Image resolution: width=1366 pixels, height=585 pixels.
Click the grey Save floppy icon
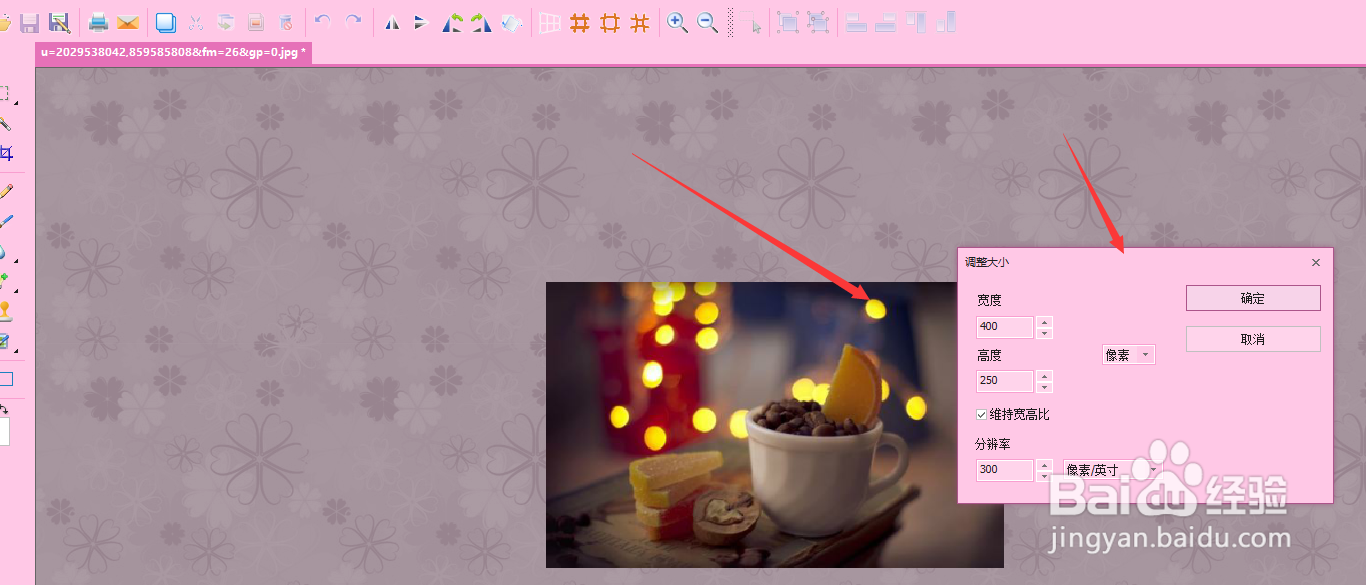coord(30,22)
